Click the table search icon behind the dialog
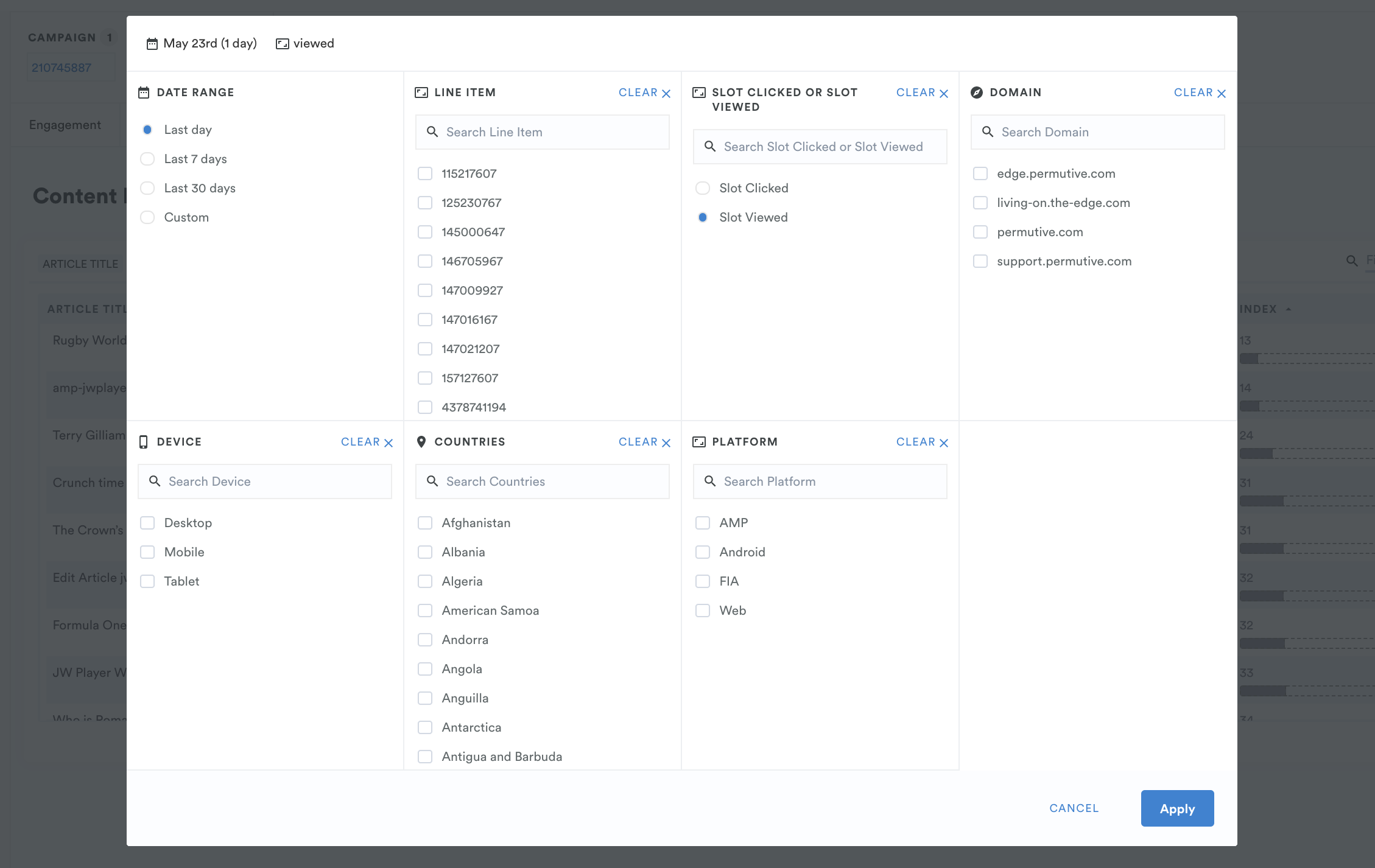 pos(1352,261)
